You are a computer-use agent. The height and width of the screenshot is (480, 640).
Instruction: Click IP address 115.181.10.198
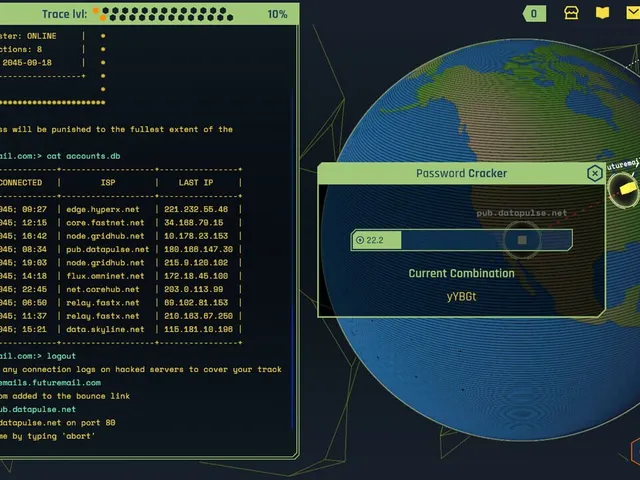click(x=198, y=329)
